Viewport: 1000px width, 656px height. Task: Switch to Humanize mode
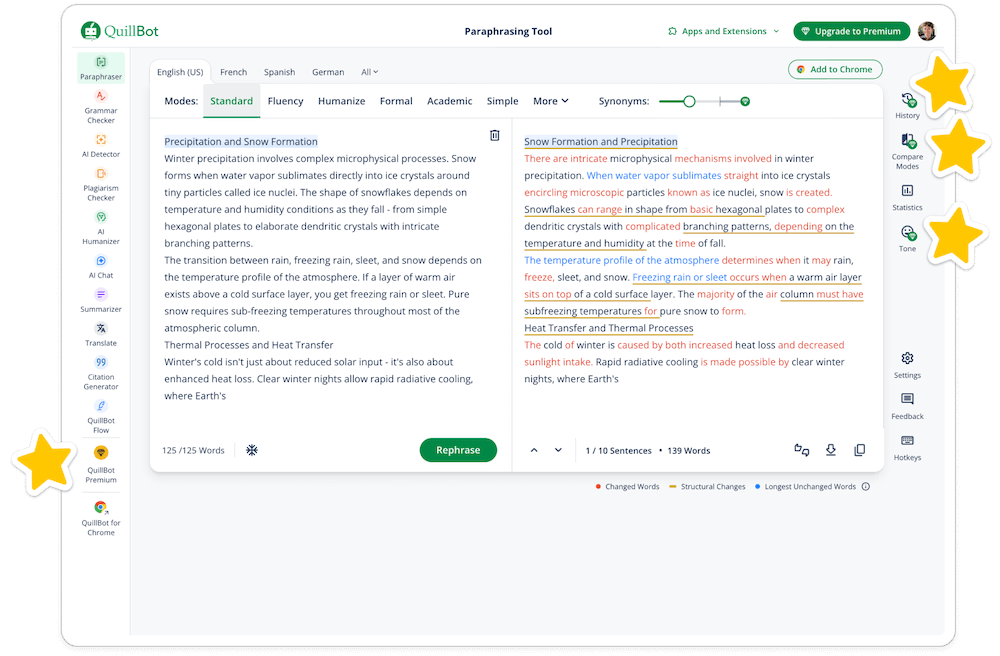coord(341,101)
